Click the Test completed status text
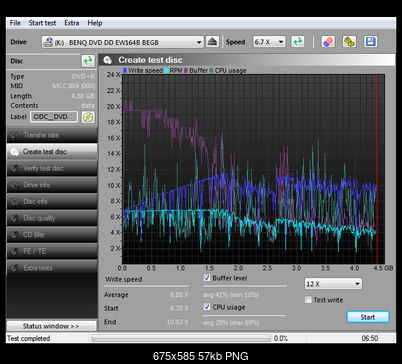402x364 pixels. tap(29, 338)
